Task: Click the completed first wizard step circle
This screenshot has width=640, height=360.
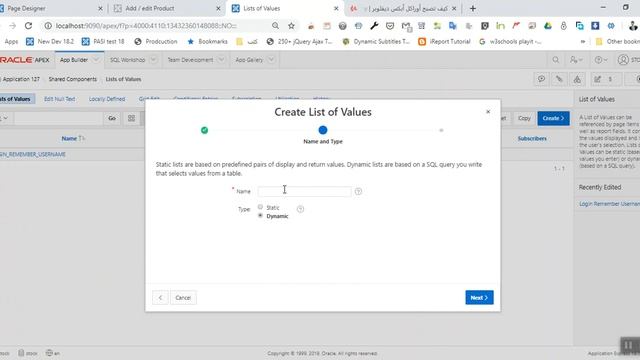Action: pyautogui.click(x=204, y=130)
